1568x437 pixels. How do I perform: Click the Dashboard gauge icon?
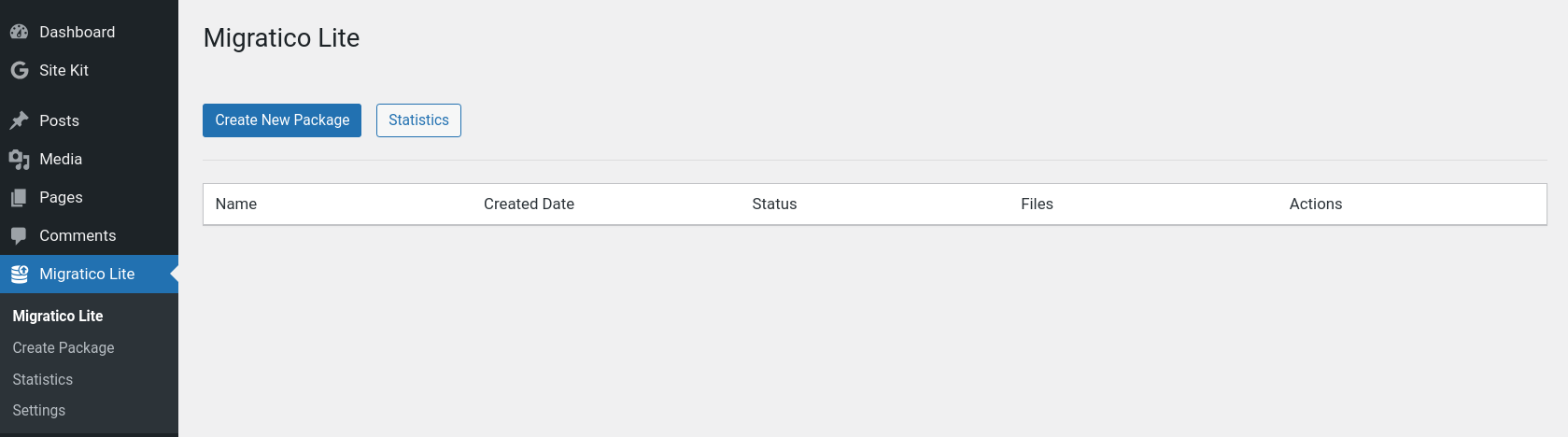click(x=20, y=32)
